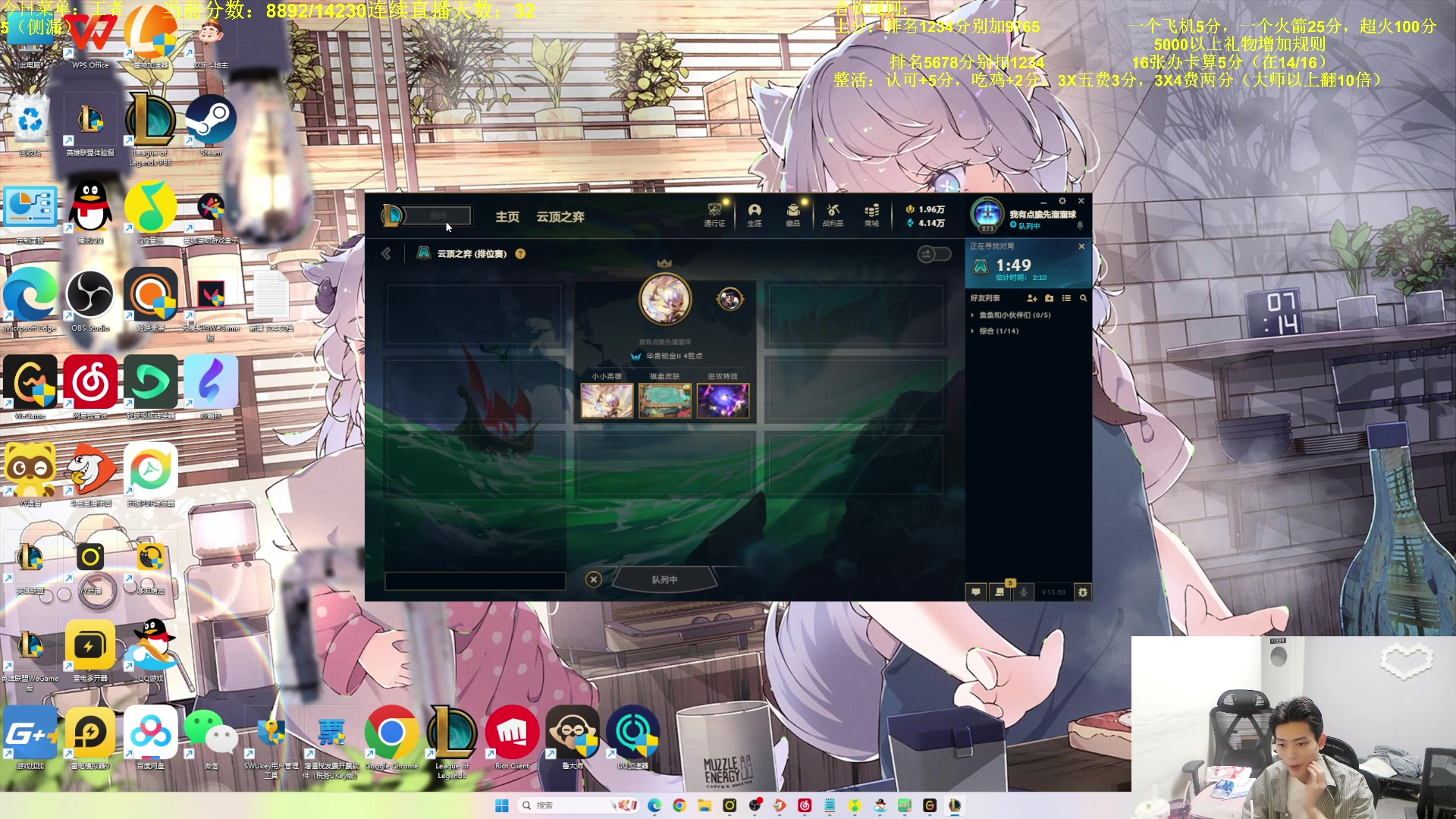Click the bug report icon
Viewport: 1456px width, 819px height.
pos(1083,591)
